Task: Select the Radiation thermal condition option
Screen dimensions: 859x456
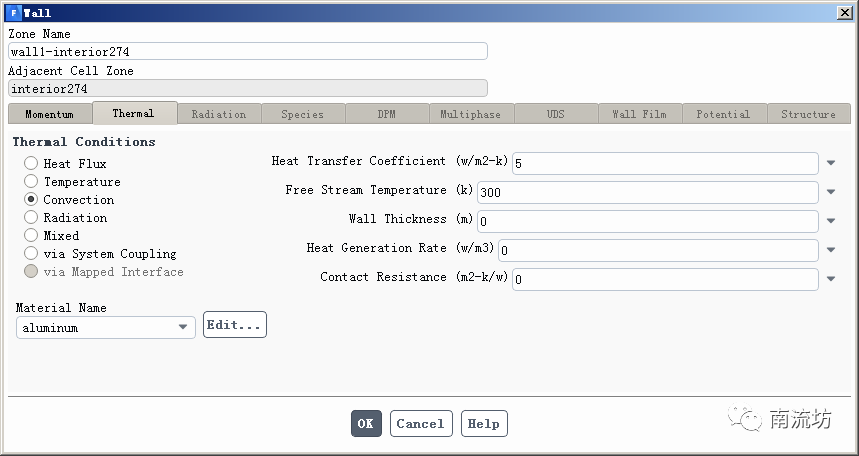Action: [x=31, y=217]
